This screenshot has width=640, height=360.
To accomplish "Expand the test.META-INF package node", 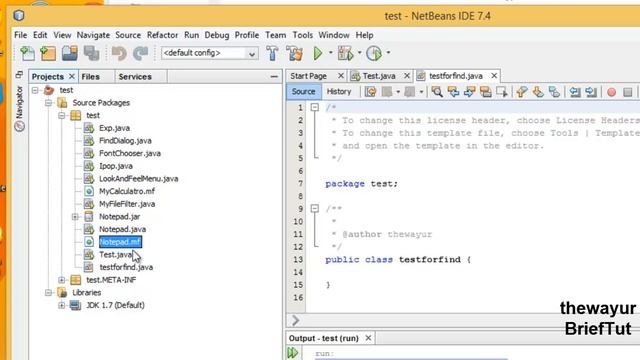I will [62, 280].
